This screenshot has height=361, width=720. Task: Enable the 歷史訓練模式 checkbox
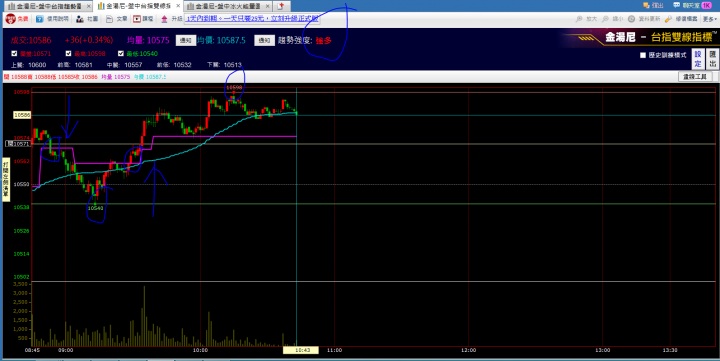[x=643, y=55]
